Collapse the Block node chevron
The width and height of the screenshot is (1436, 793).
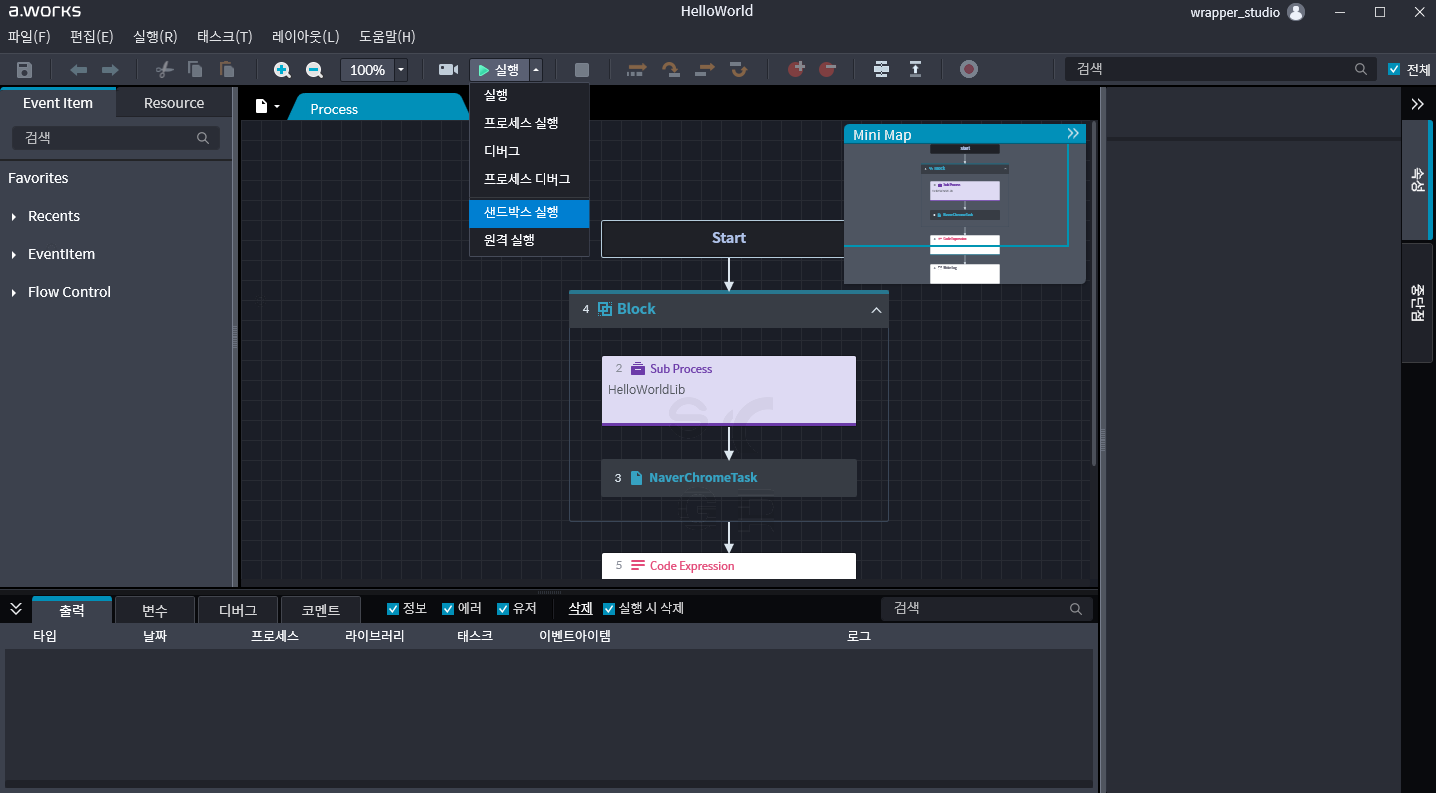click(x=876, y=310)
